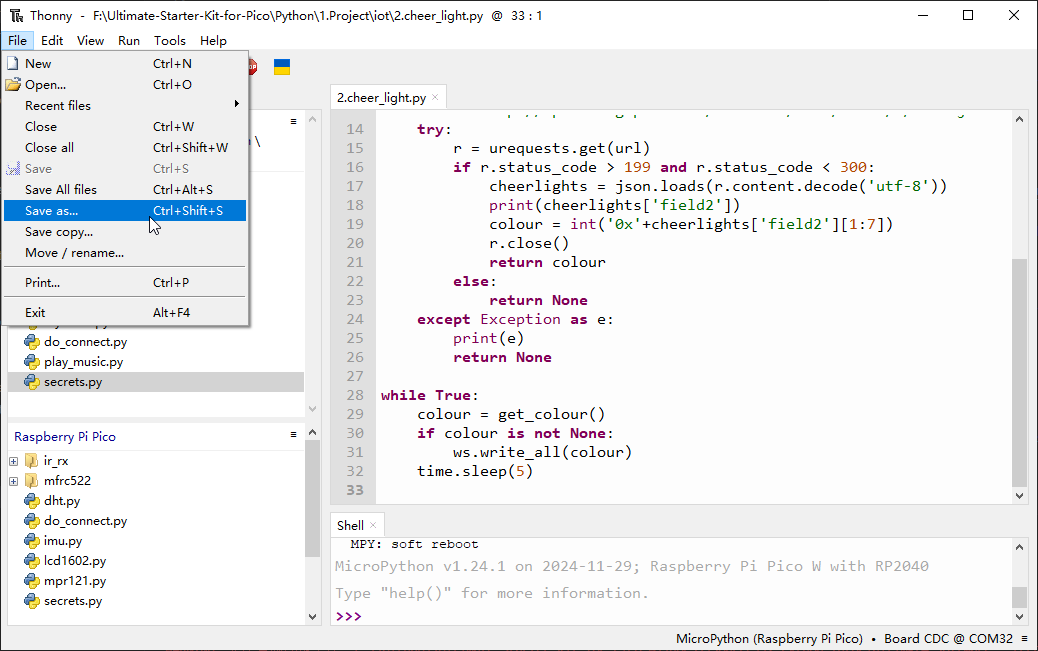Screen dimensions: 1038x651
Task: Click editor scrollbar down arrow
Action: [x=1019, y=495]
